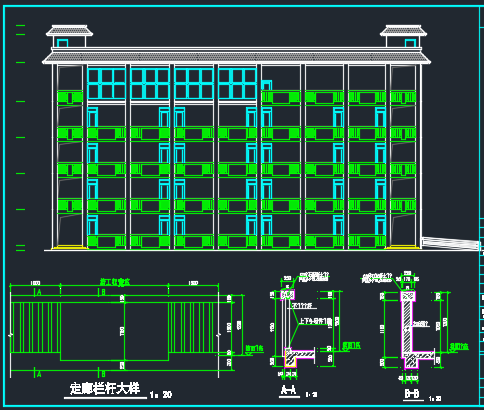This screenshot has width=484, height=410.
Task: Select the B—B section title
Action: 412,394
